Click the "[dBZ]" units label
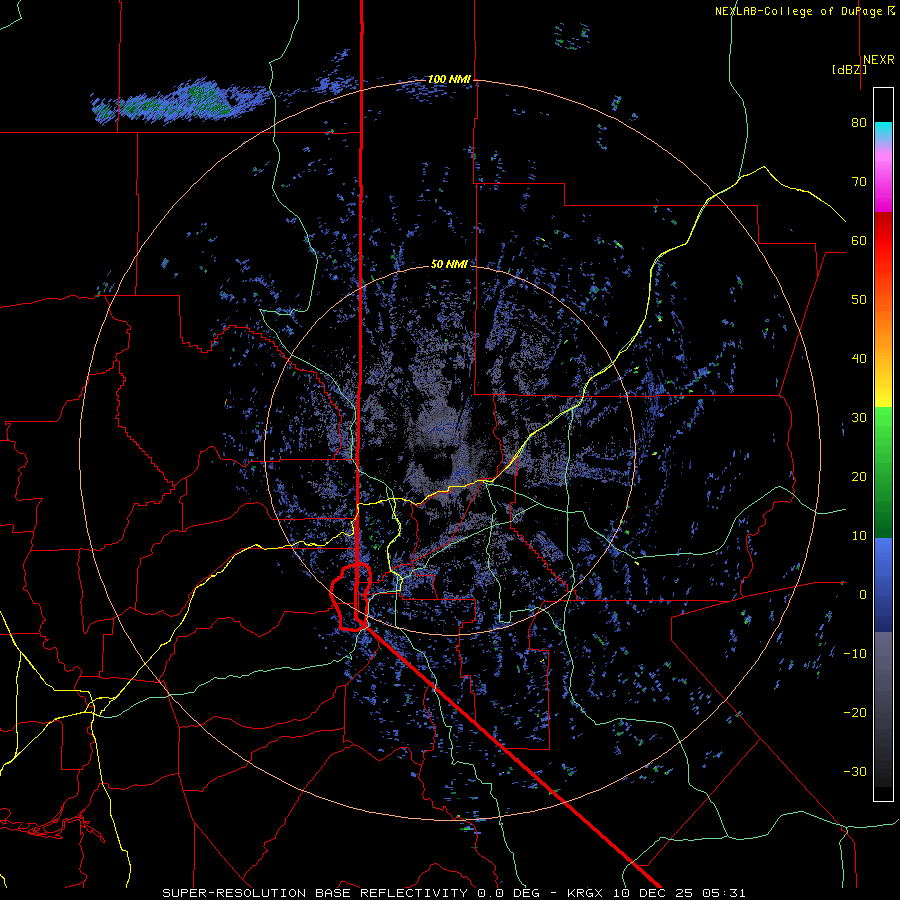The width and height of the screenshot is (900, 900). coord(849,69)
